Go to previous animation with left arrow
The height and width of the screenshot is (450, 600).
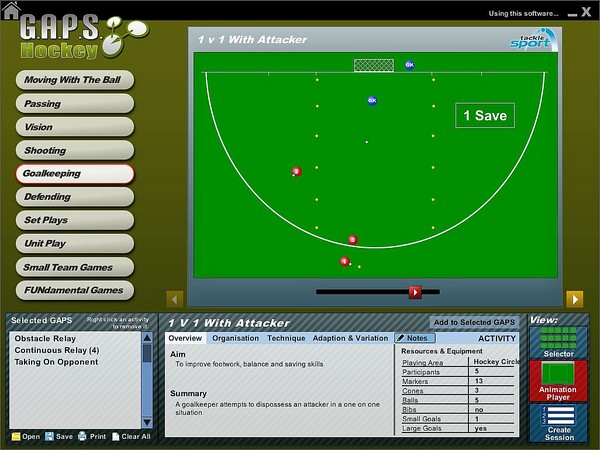[174, 298]
